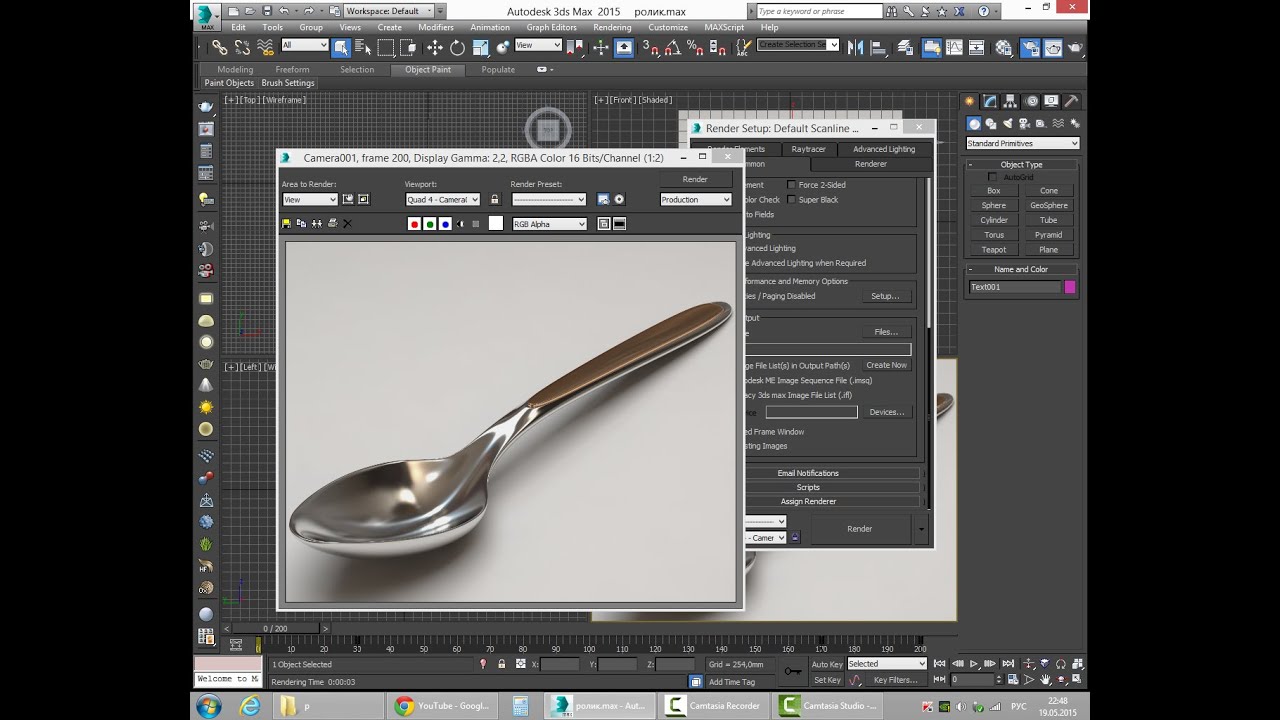Toggle the Angle Snap icon
The height and width of the screenshot is (720, 1280).
671,47
